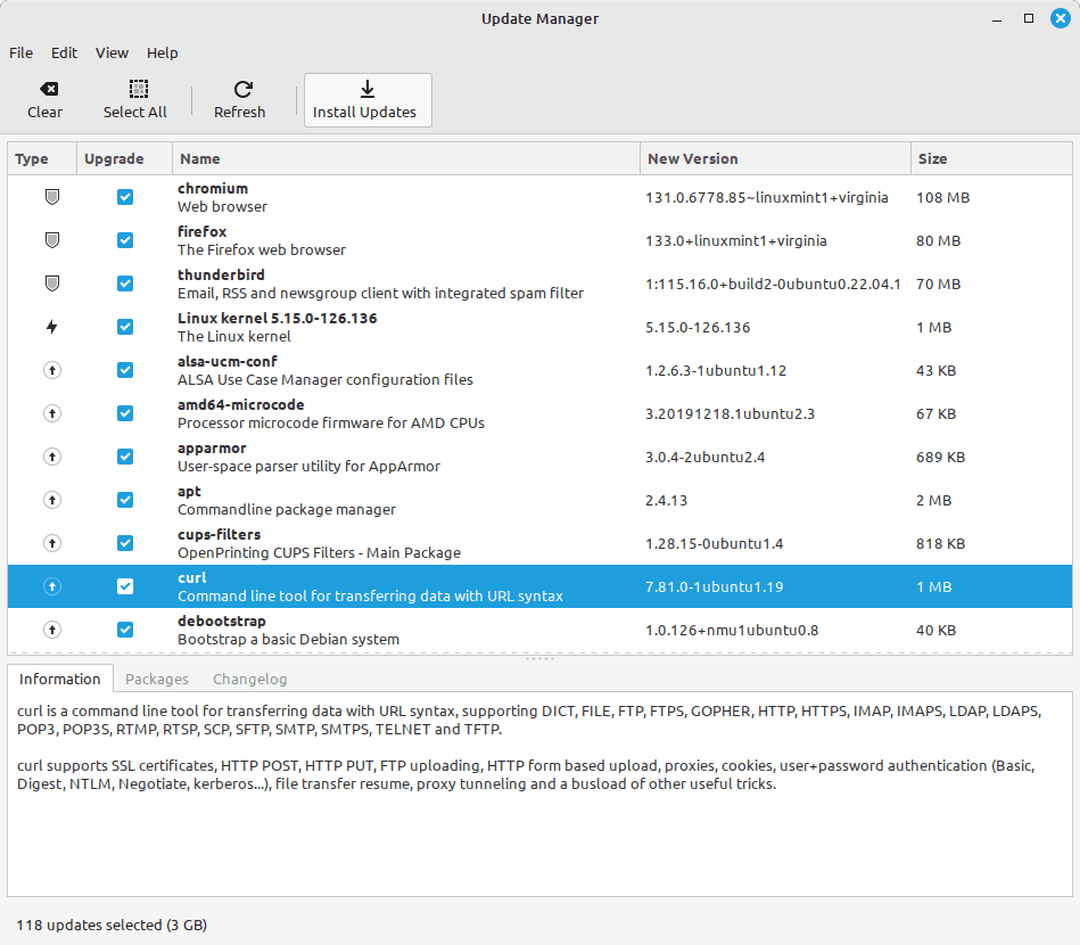Click the Clear selection toolbar icon
This screenshot has width=1080, height=945.
[x=44, y=89]
